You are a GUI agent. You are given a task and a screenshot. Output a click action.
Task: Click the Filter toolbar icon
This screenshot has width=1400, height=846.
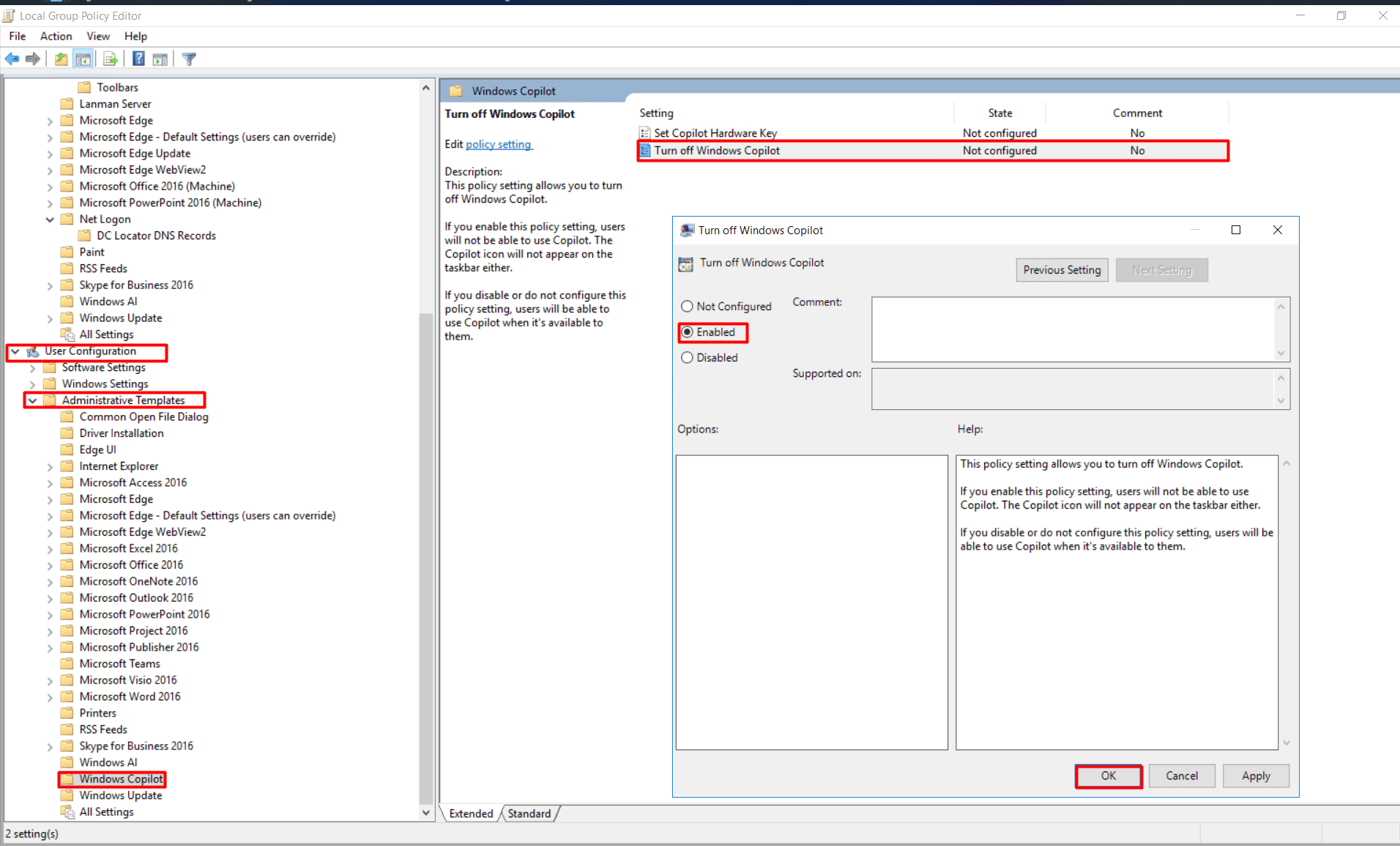click(188, 59)
